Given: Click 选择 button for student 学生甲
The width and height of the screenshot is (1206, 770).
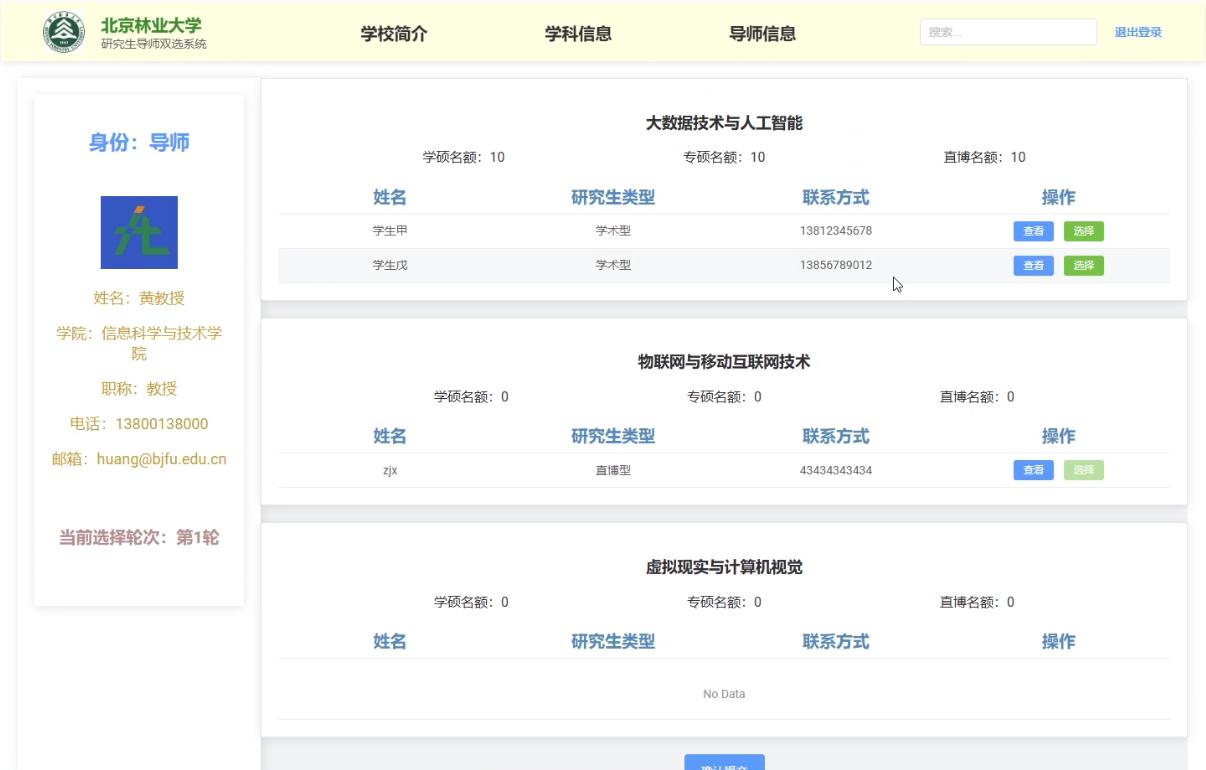Looking at the screenshot, I should 1084,231.
